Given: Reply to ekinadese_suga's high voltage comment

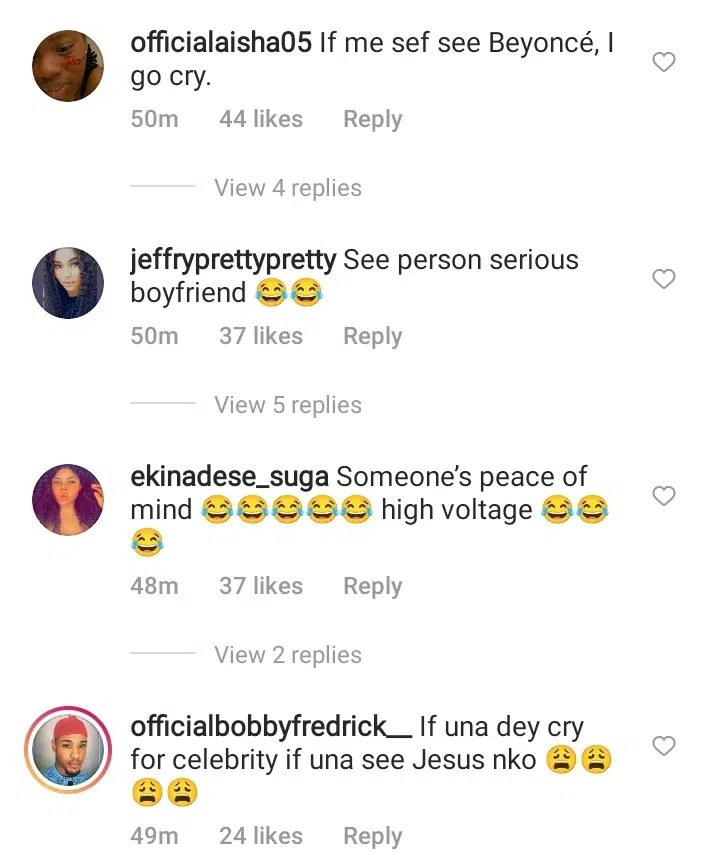Looking at the screenshot, I should pos(373,586).
